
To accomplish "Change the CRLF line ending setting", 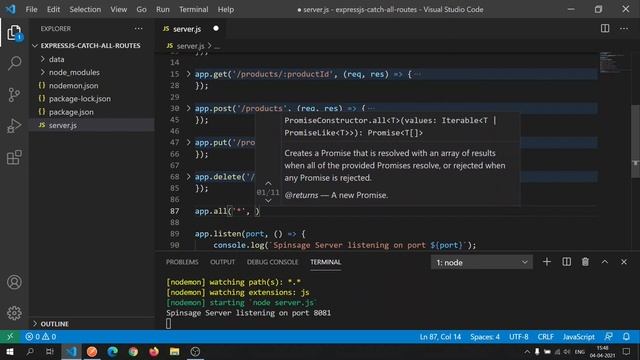I will (545, 337).
